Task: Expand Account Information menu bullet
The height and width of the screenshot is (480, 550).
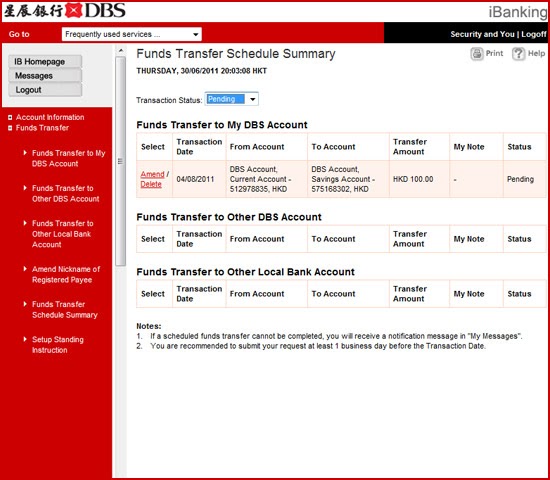Action: [x=10, y=118]
